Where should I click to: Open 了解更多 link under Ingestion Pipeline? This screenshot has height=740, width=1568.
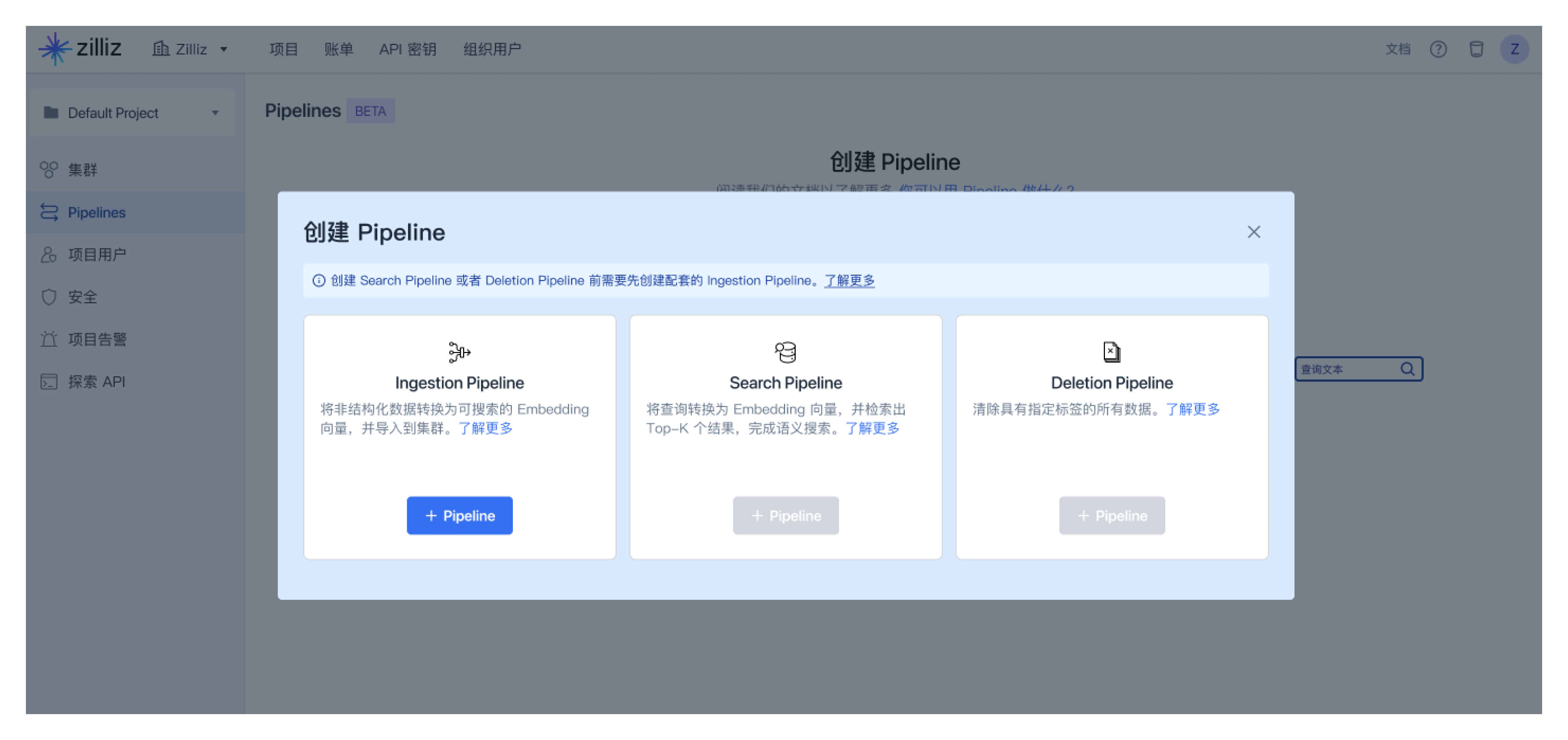click(485, 428)
